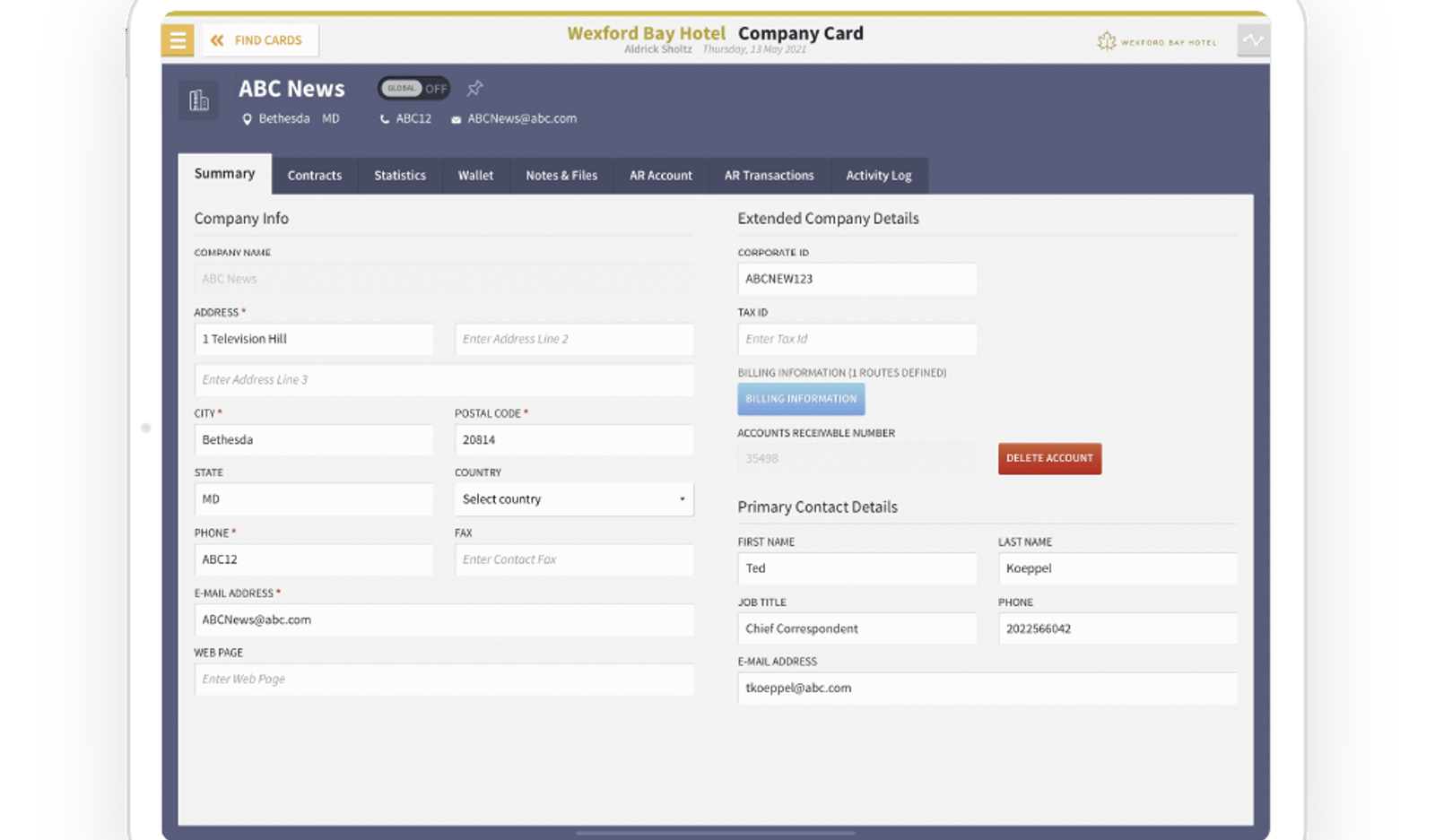Edit the State field MD

(x=314, y=499)
